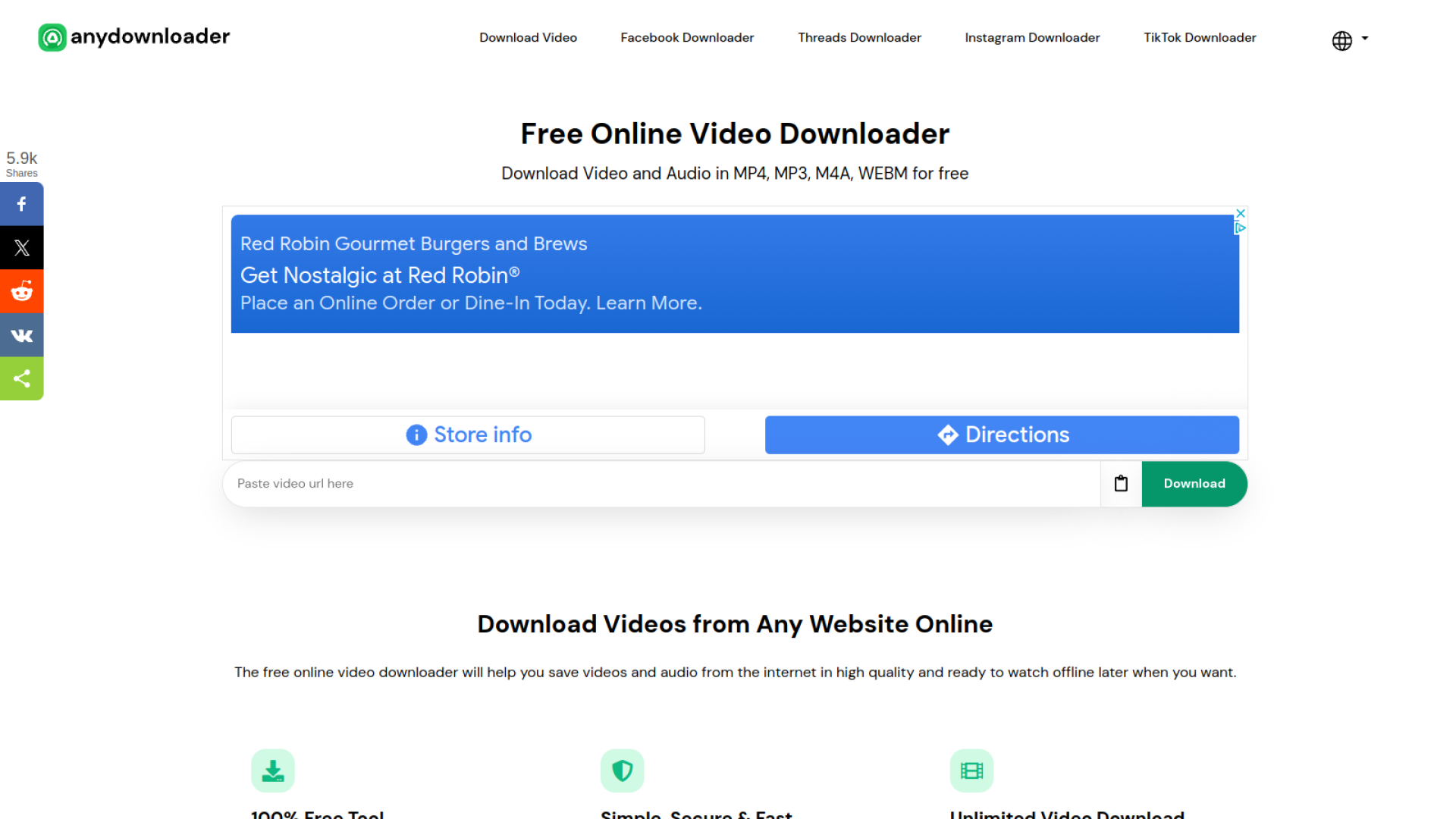
Task: Switch to the TikTok Downloader section
Action: click(1199, 37)
